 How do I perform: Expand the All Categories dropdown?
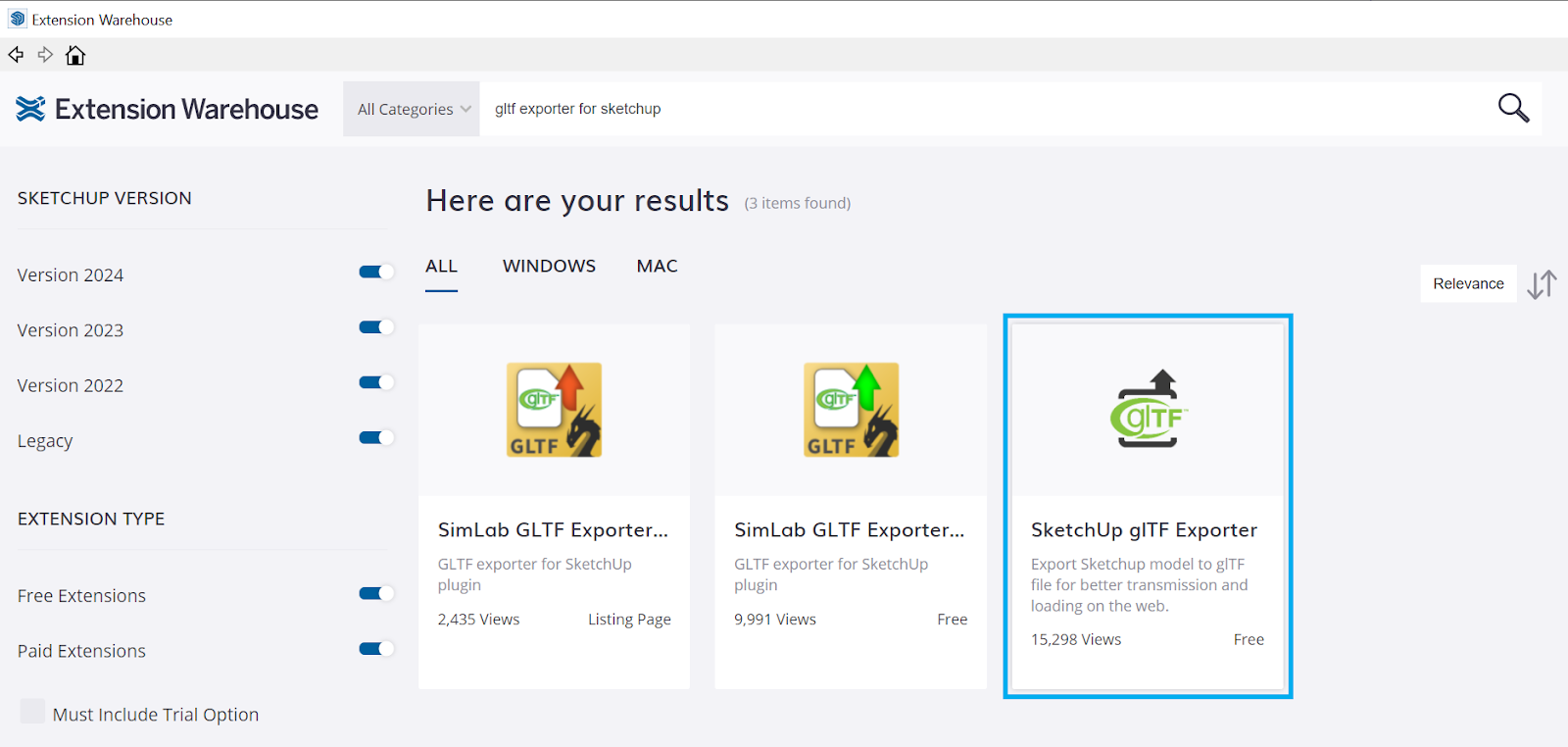(x=413, y=109)
